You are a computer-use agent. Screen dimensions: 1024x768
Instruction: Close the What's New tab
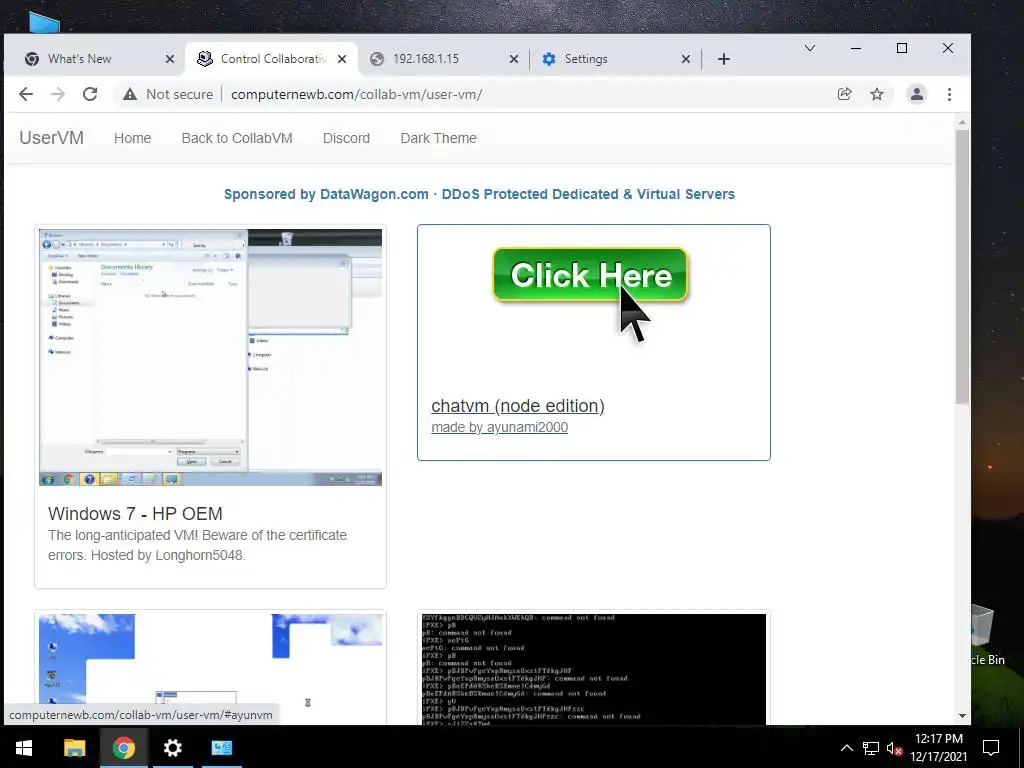coord(170,59)
